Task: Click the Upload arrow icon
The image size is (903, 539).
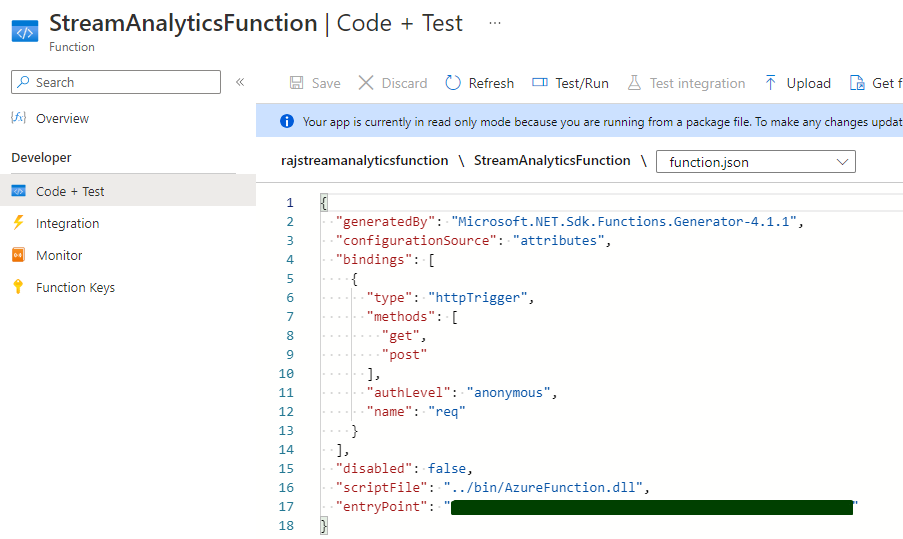Action: (x=770, y=83)
